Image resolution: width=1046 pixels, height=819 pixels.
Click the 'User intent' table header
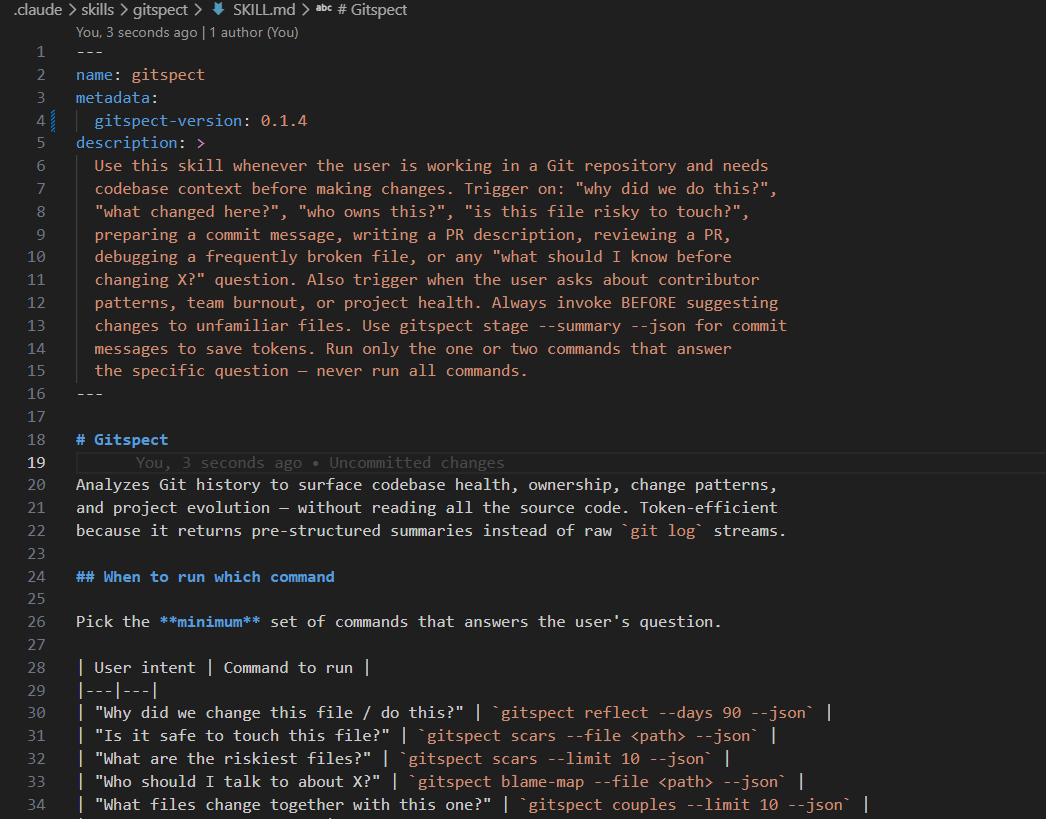[x=145, y=668]
